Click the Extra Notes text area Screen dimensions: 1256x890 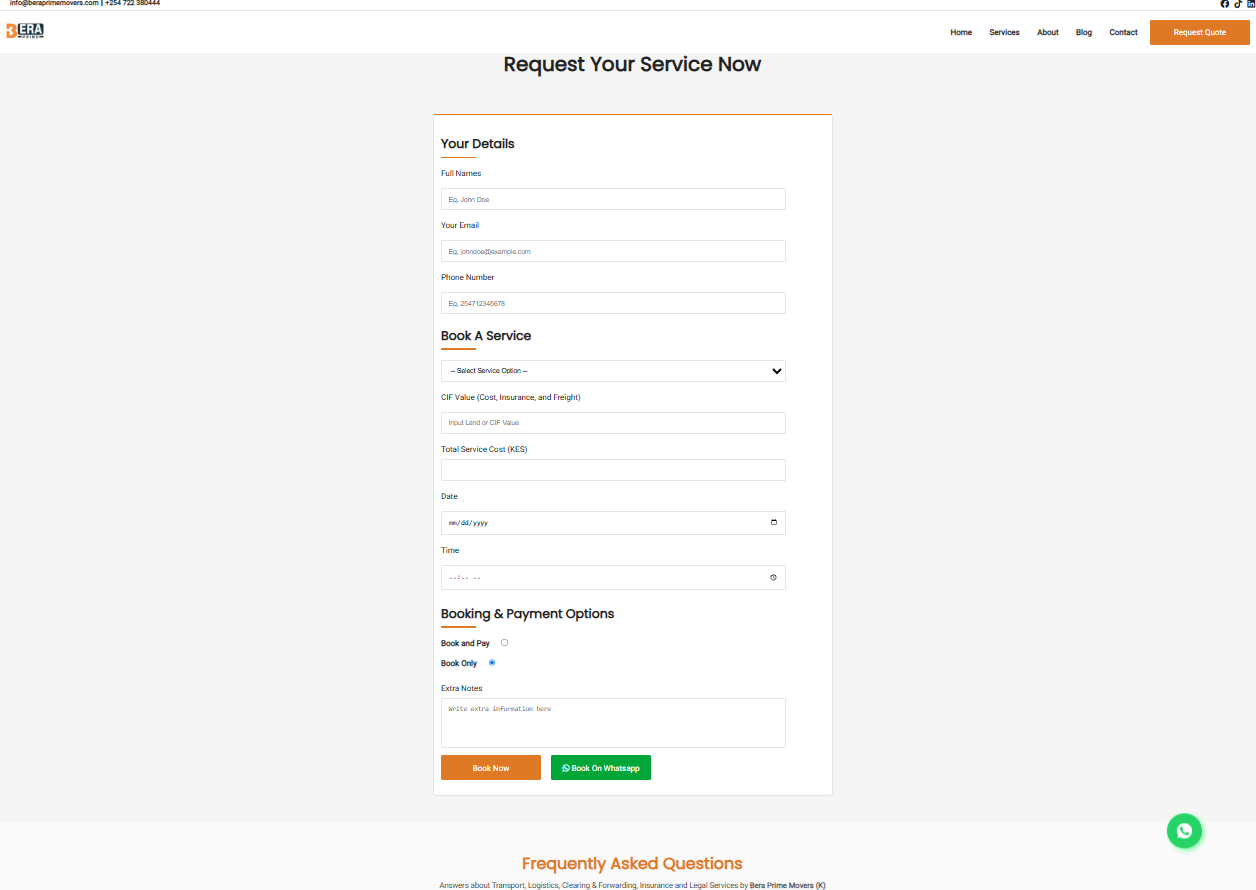(613, 722)
